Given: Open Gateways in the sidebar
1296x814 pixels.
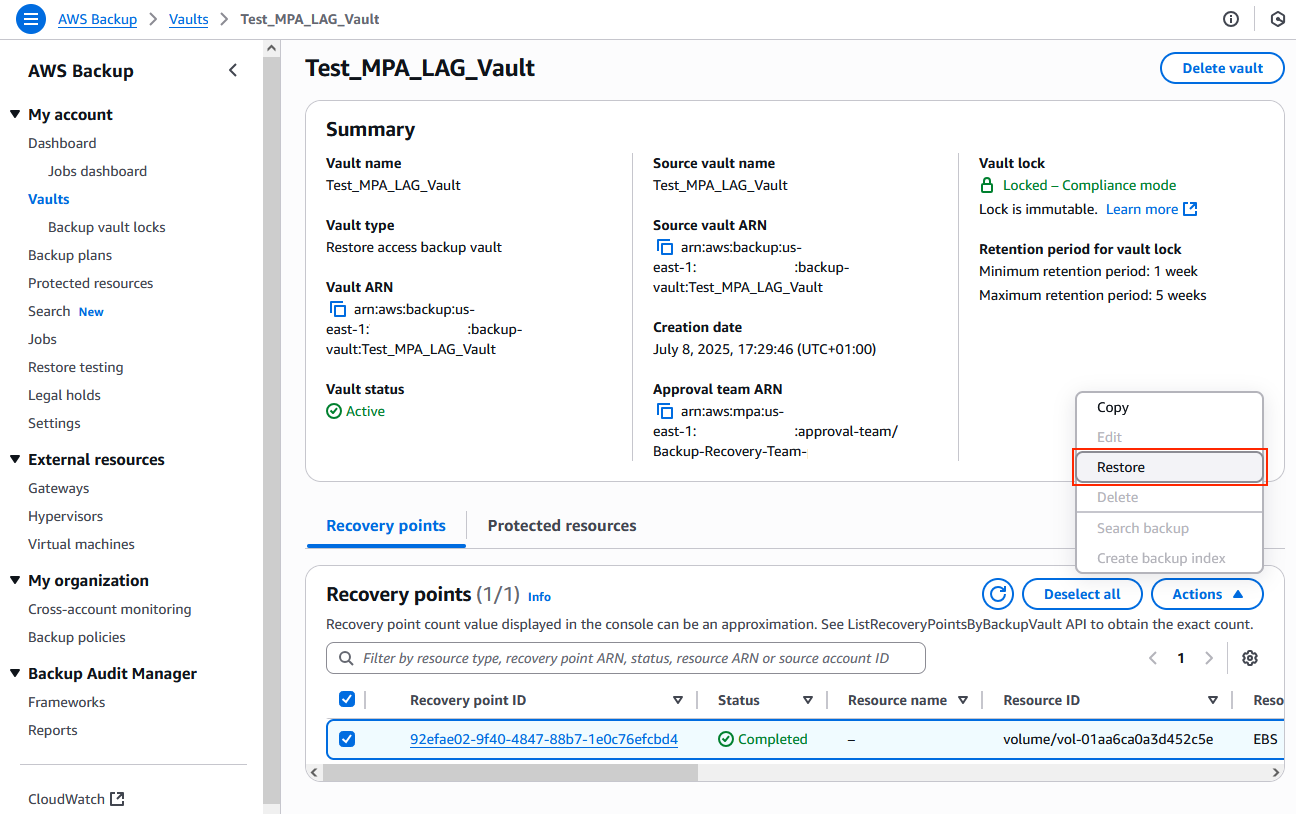Looking at the screenshot, I should click(x=59, y=488).
